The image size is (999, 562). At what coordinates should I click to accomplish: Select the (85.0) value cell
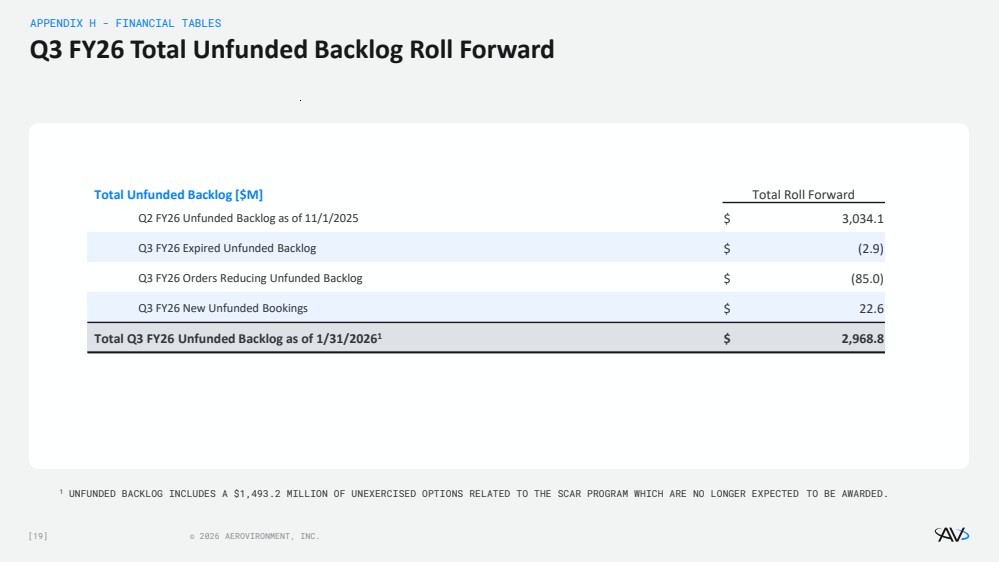coord(866,278)
